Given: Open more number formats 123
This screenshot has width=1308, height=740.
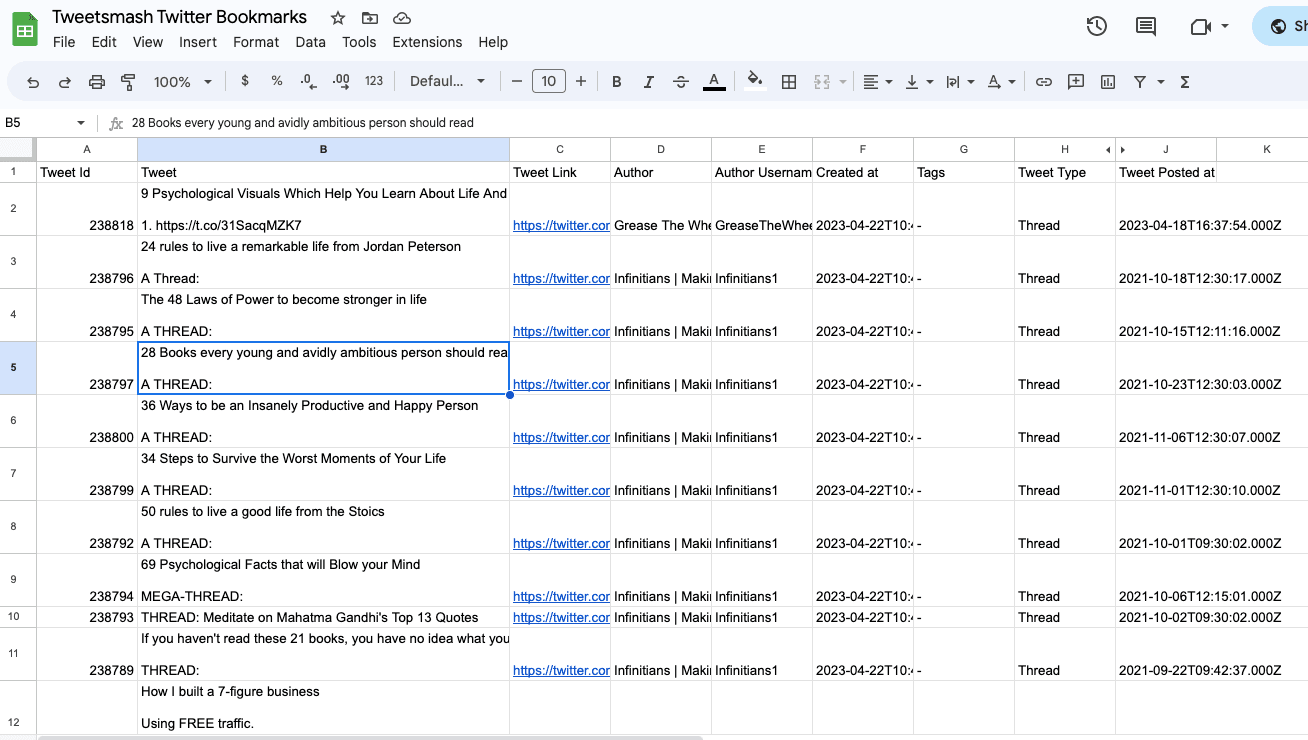Looking at the screenshot, I should (x=374, y=81).
